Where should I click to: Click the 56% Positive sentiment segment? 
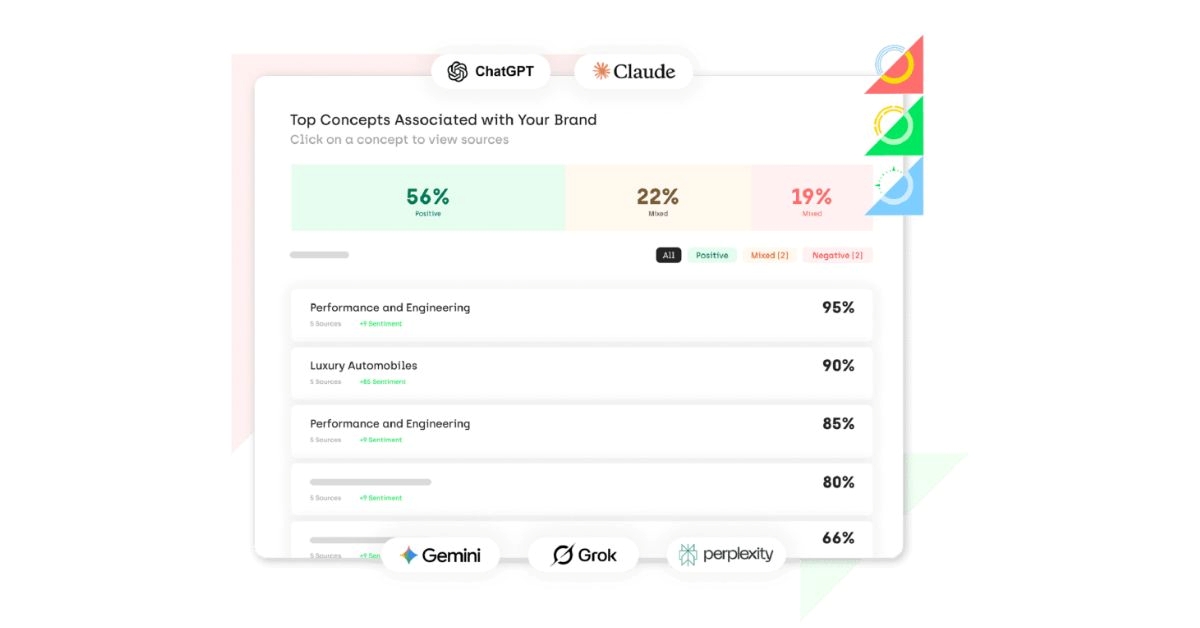click(428, 198)
